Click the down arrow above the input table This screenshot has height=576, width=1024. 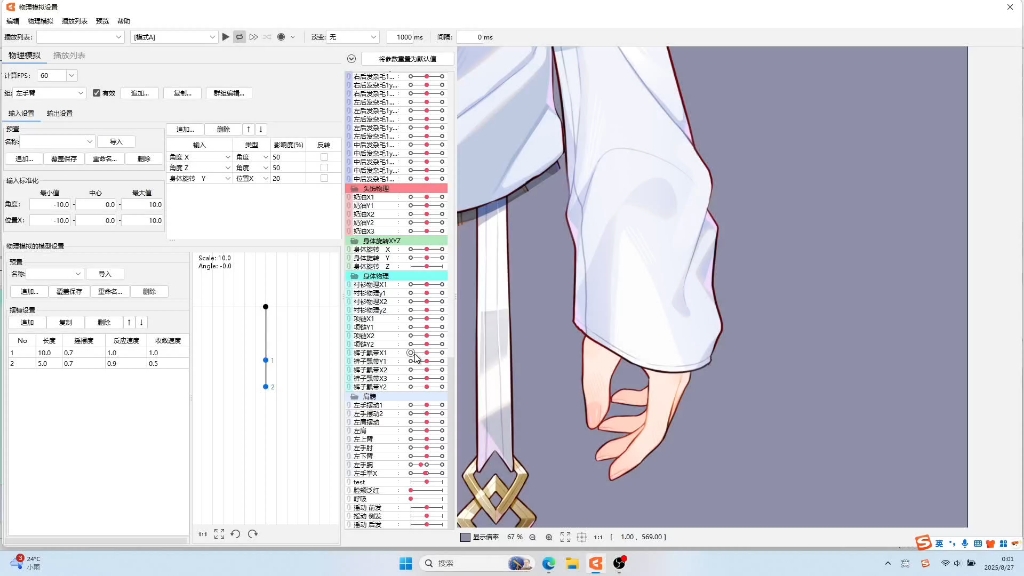pos(261,129)
